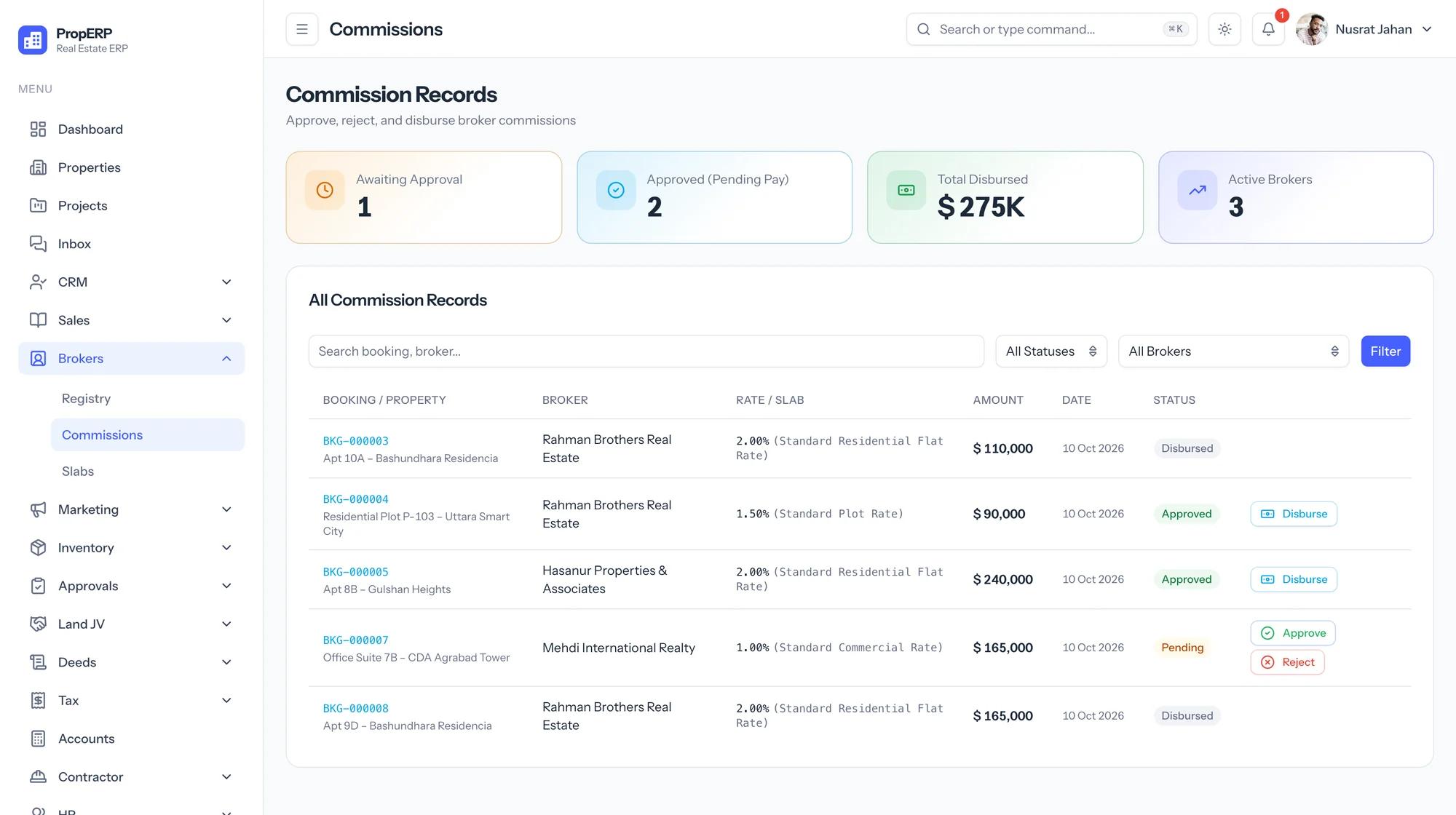This screenshot has height=815, width=1456.
Task: Open the notifications bell
Action: [1268, 29]
